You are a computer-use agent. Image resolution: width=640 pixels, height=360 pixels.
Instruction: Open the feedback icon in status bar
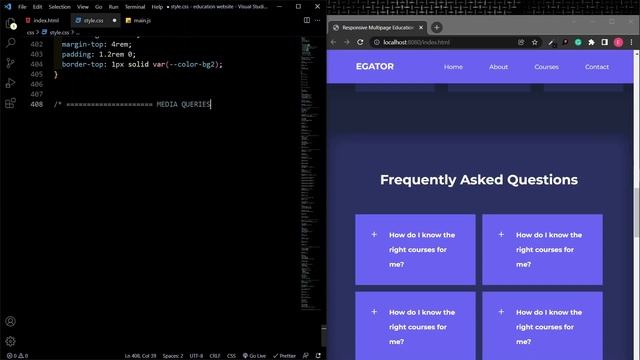pyautogui.click(x=306, y=356)
